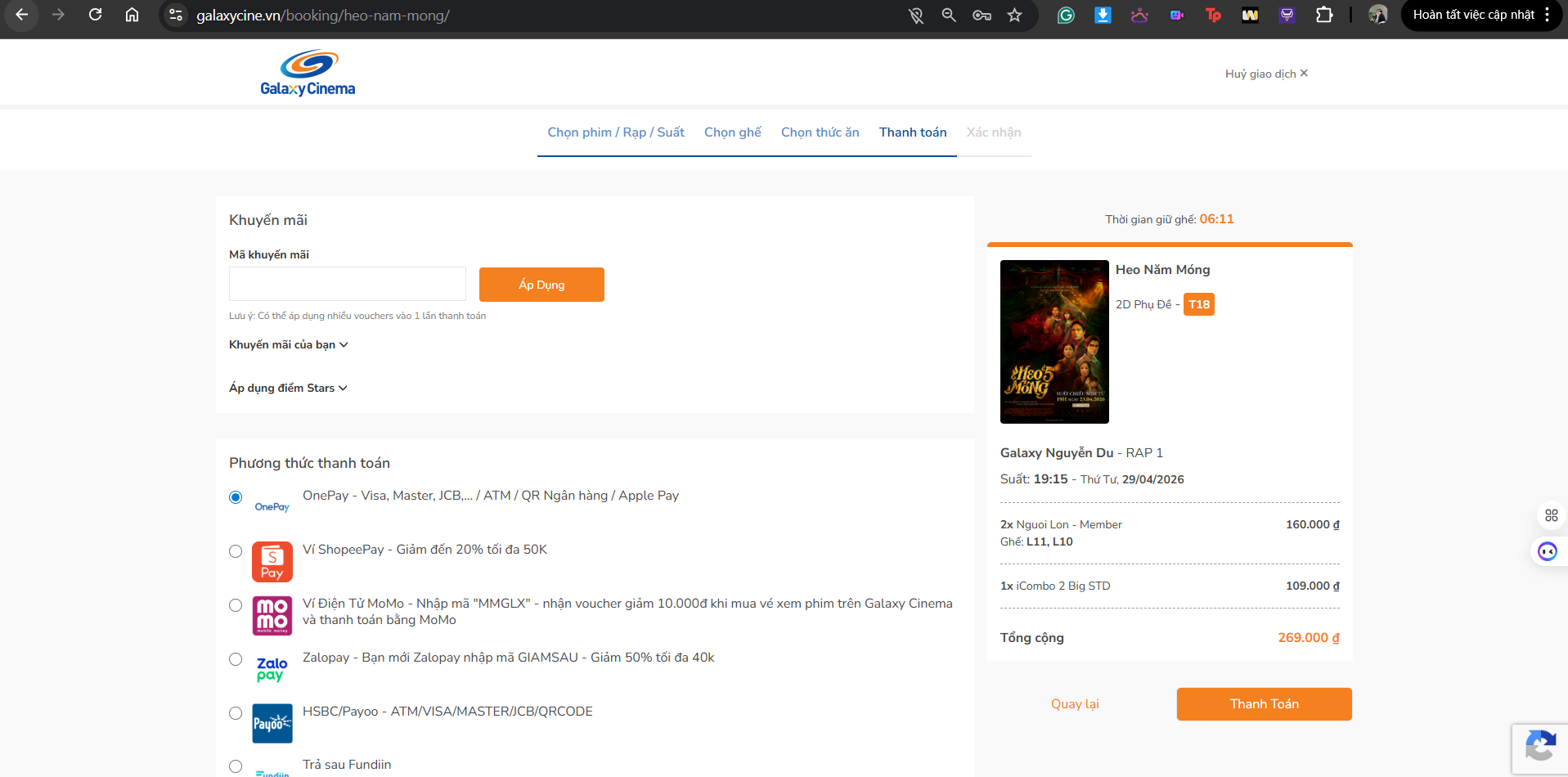The image size is (1568, 777).
Task: Click the Heo Năm Móng movie title
Action: tap(1162, 270)
